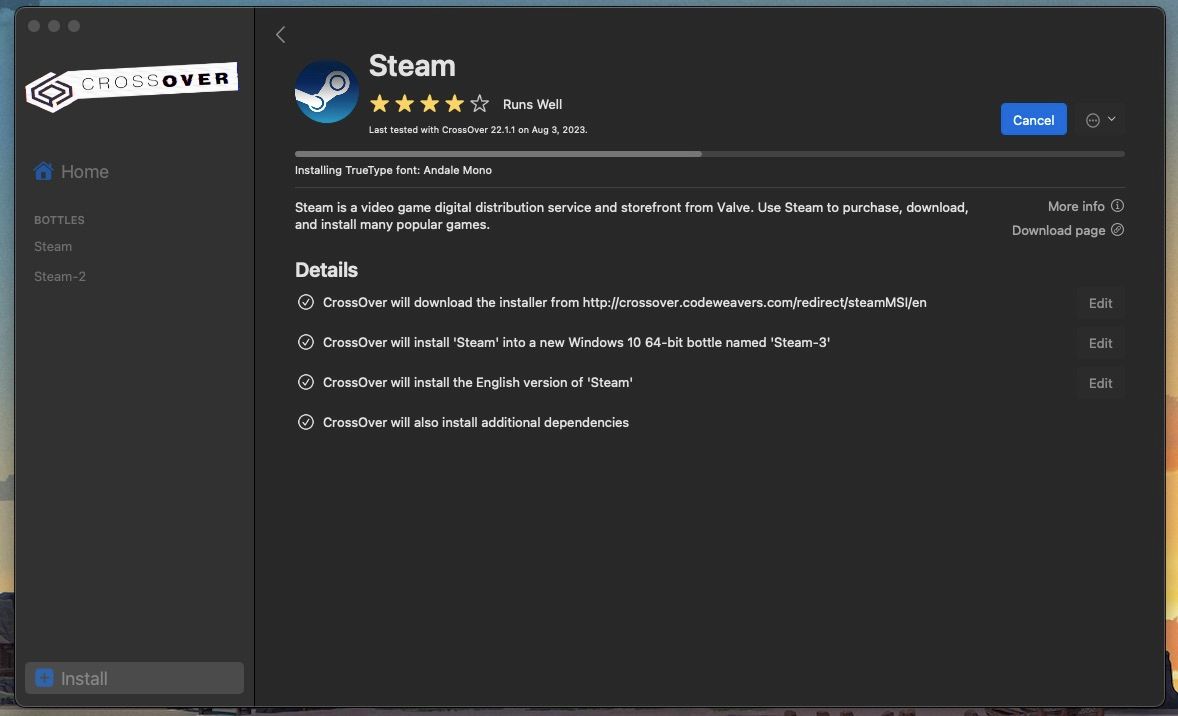Select the Steam bottle in sidebar
Viewport: 1178px width, 716px height.
[53, 246]
